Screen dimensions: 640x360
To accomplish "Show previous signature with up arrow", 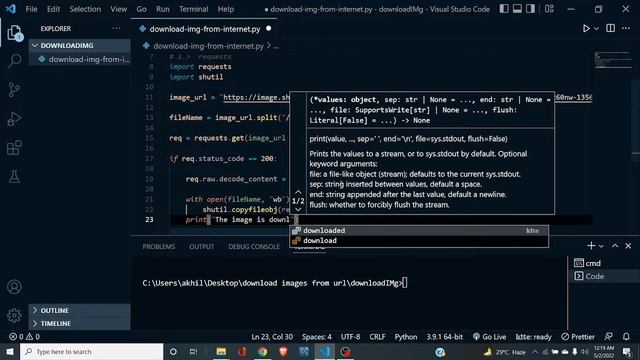I will [x=298, y=192].
